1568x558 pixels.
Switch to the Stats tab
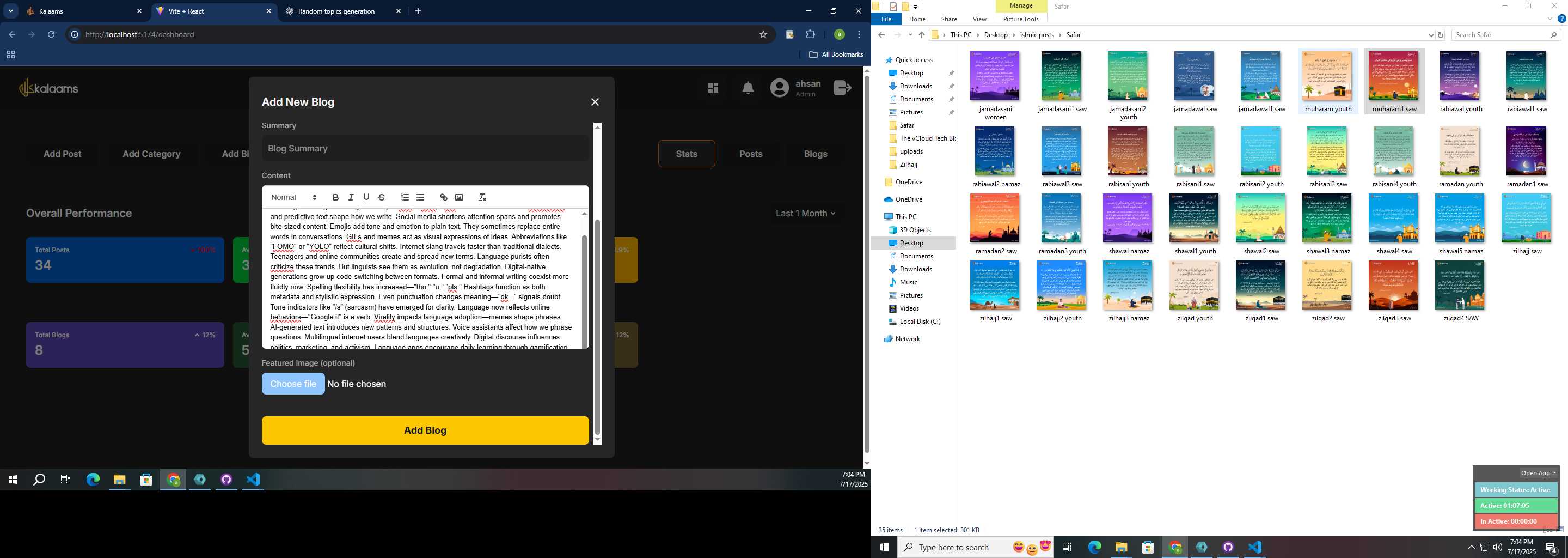(x=687, y=154)
